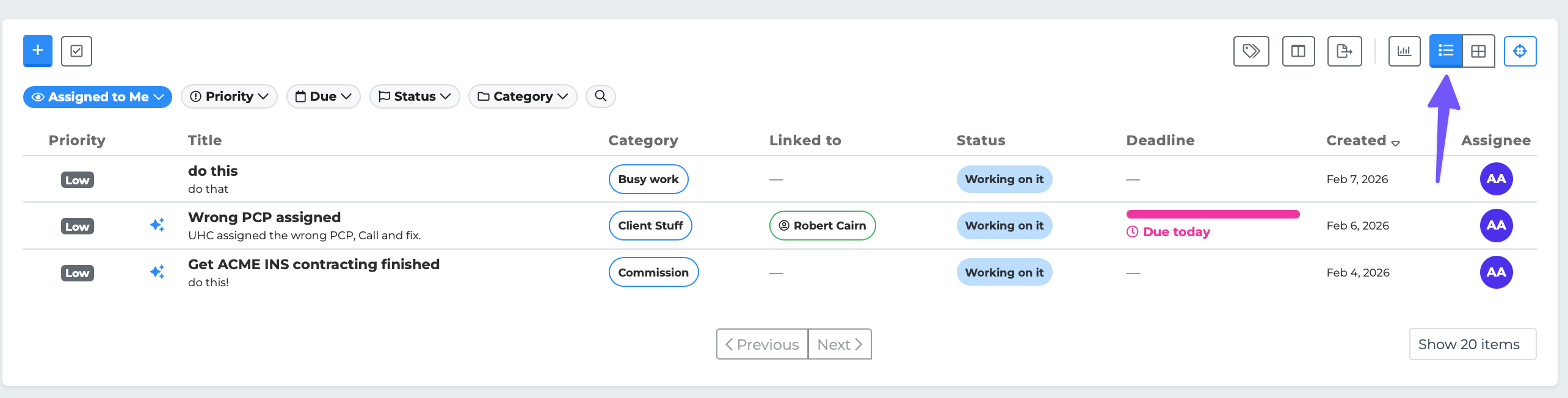The width and height of the screenshot is (1568, 398).
Task: Expand the Status filter dropdown
Action: tap(415, 96)
